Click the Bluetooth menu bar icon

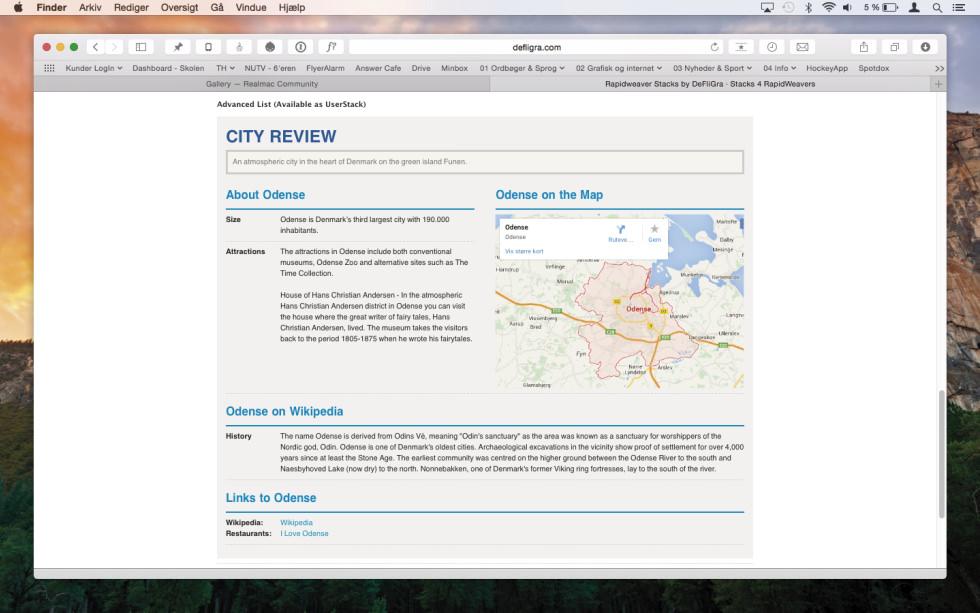(x=808, y=7)
